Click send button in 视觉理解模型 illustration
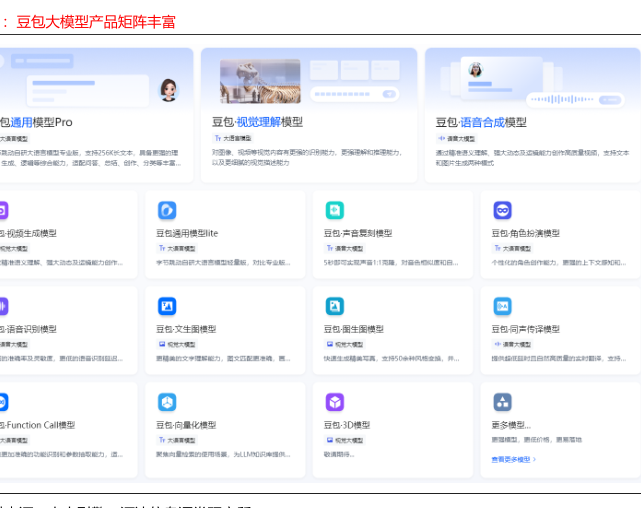Viewport: 641px width, 508px height. pyautogui.click(x=389, y=94)
